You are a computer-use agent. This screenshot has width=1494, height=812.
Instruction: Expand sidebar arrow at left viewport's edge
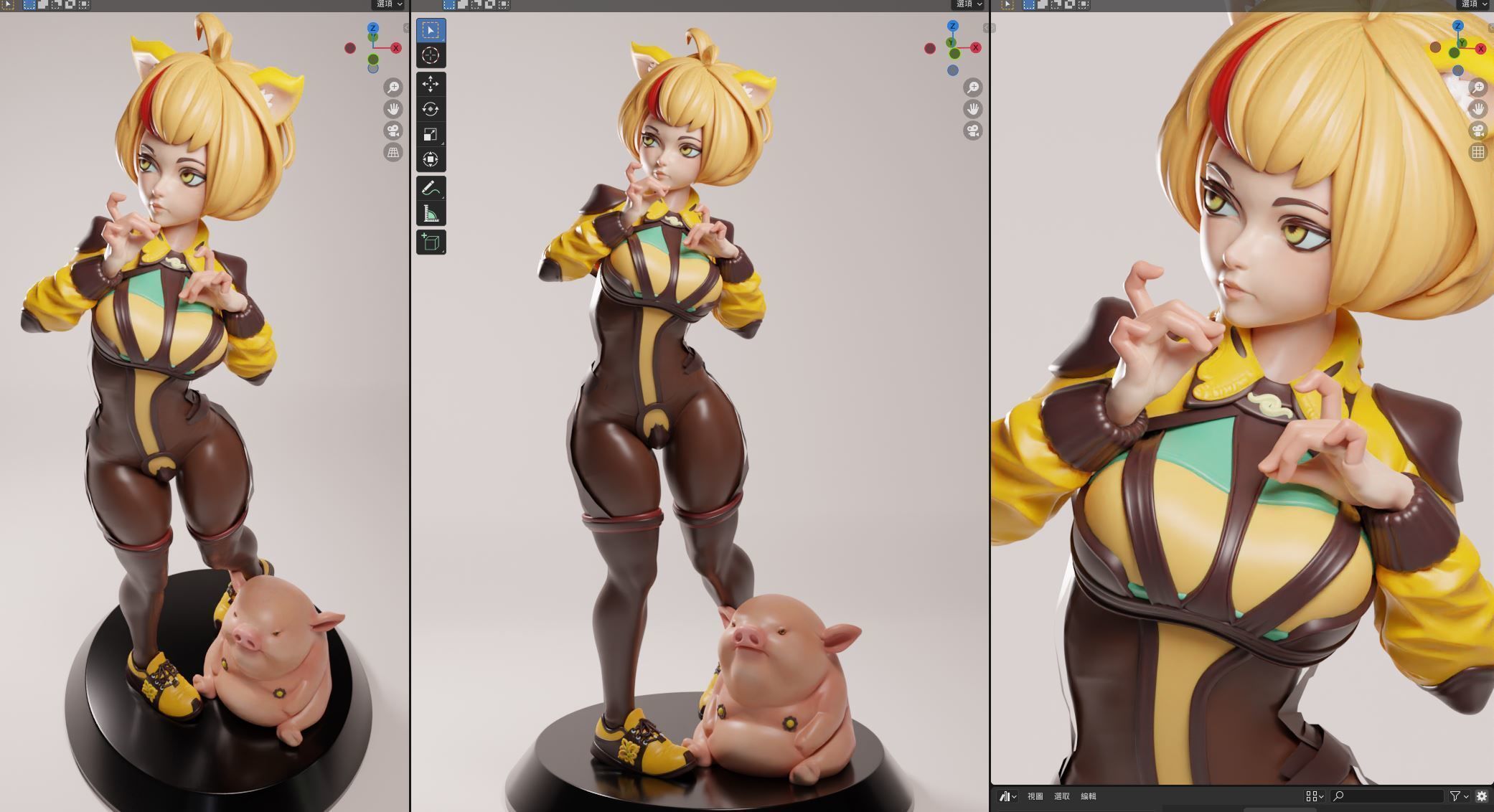(406, 28)
